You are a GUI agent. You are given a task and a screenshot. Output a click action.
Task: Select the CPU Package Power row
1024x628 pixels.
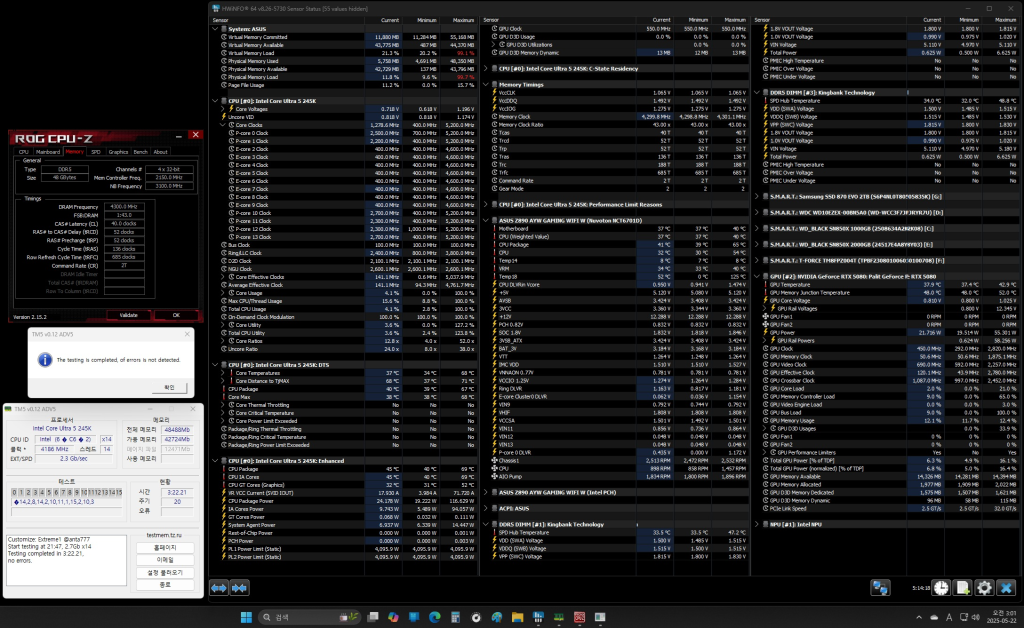click(346, 501)
